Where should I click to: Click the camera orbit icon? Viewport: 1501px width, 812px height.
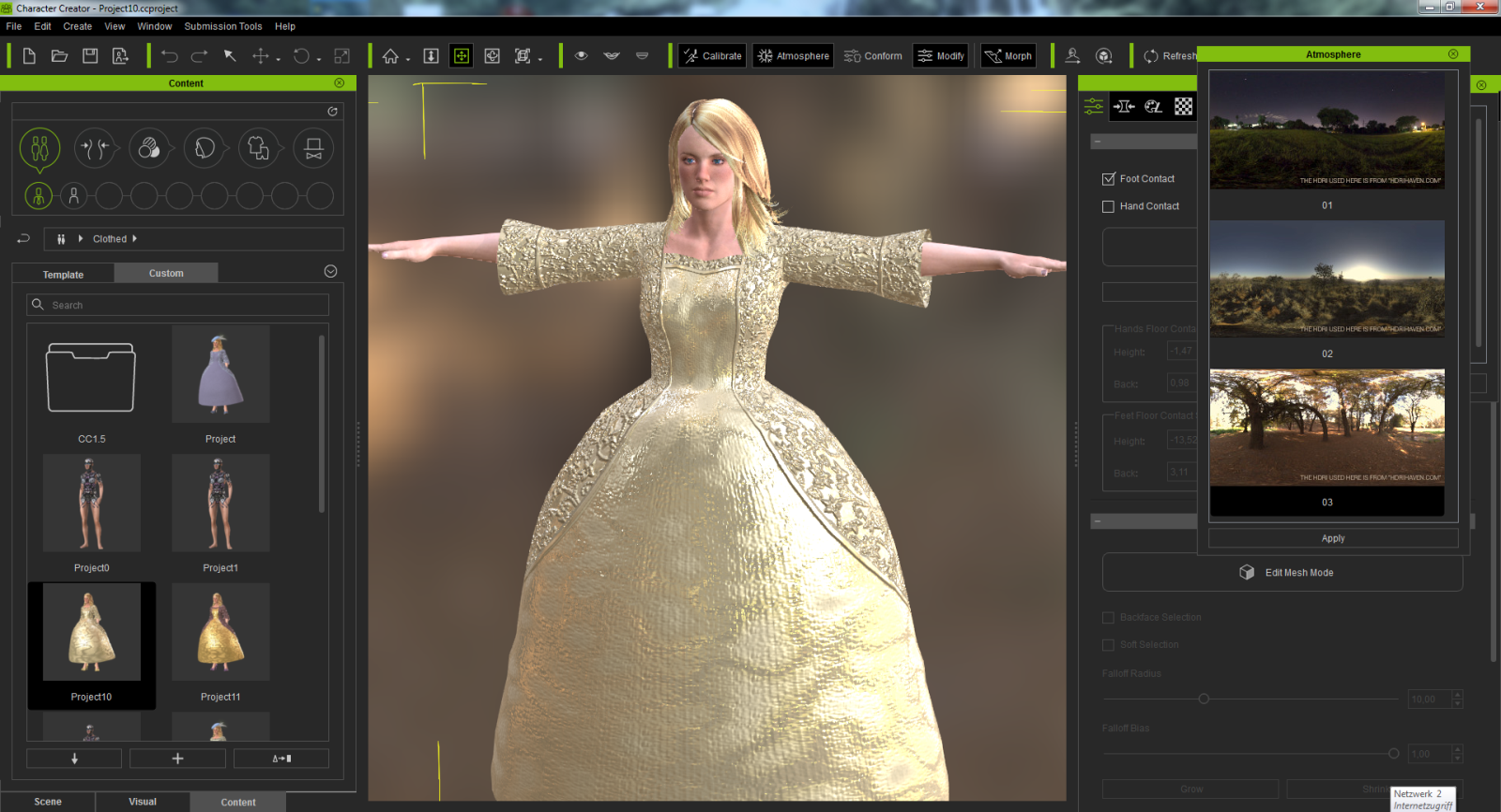point(492,56)
